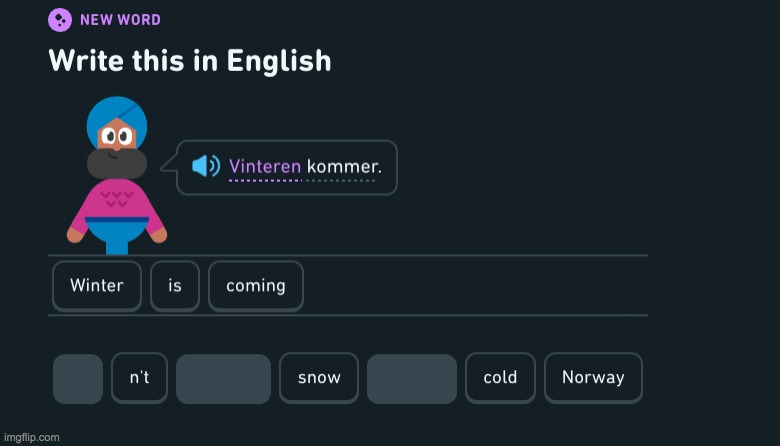Click the empty slot left of n't
Image resolution: width=780 pixels, height=446 pixels.
[x=78, y=379]
